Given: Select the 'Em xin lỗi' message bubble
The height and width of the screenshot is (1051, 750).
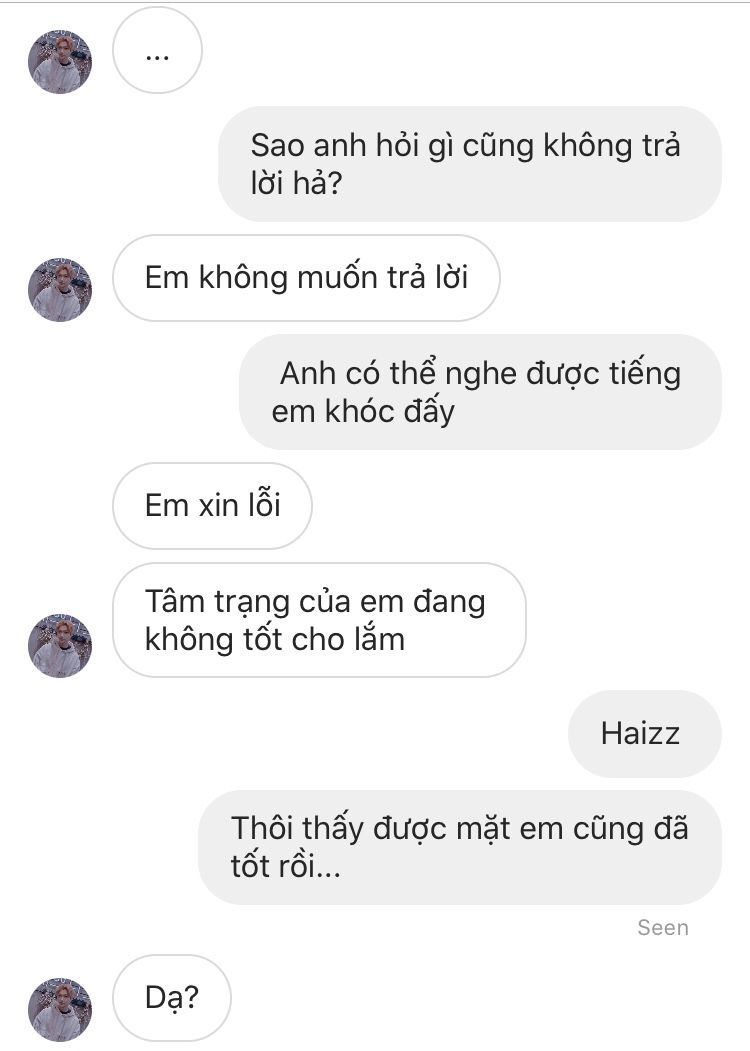Looking at the screenshot, I should [212, 506].
